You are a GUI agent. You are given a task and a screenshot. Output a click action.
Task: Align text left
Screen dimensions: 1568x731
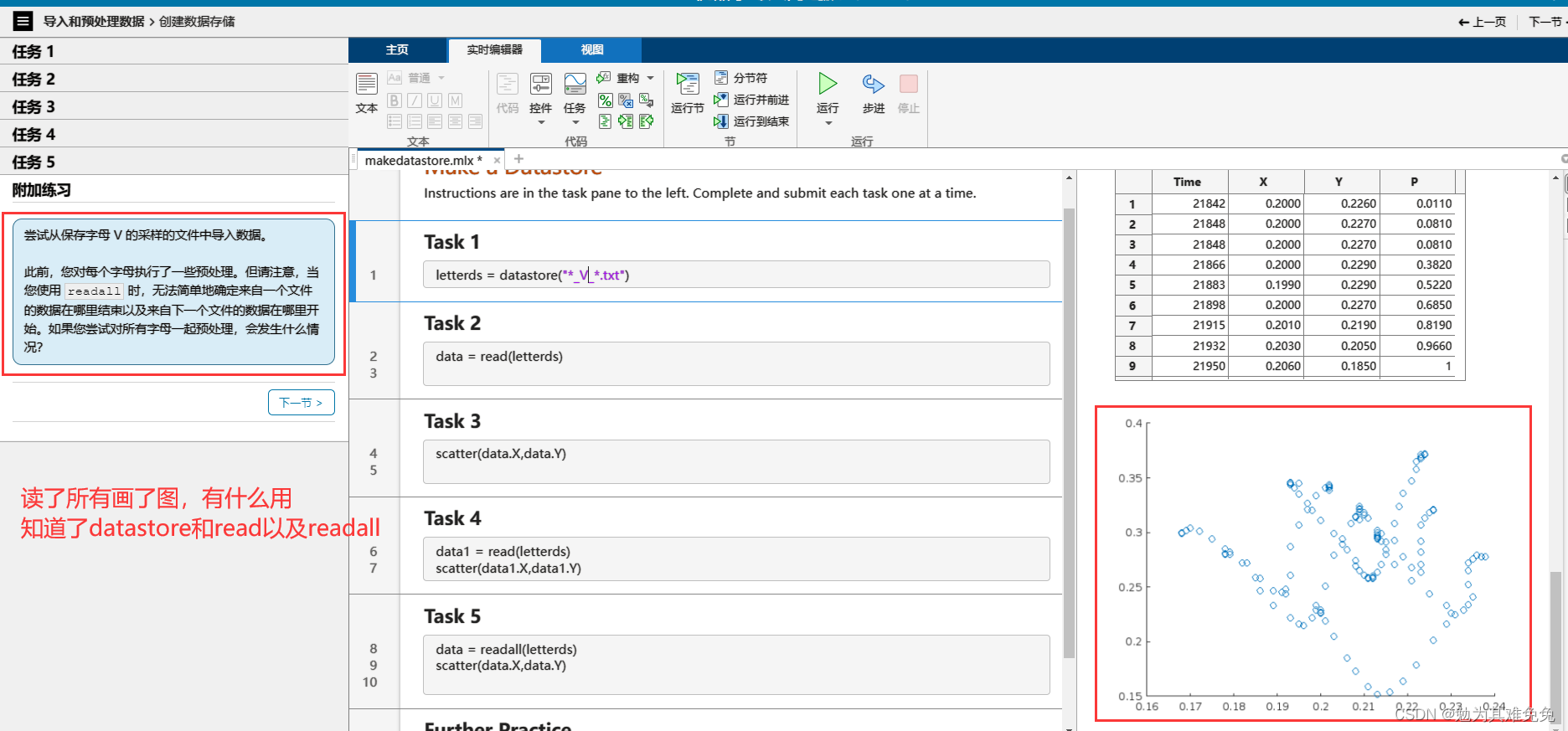tap(435, 121)
